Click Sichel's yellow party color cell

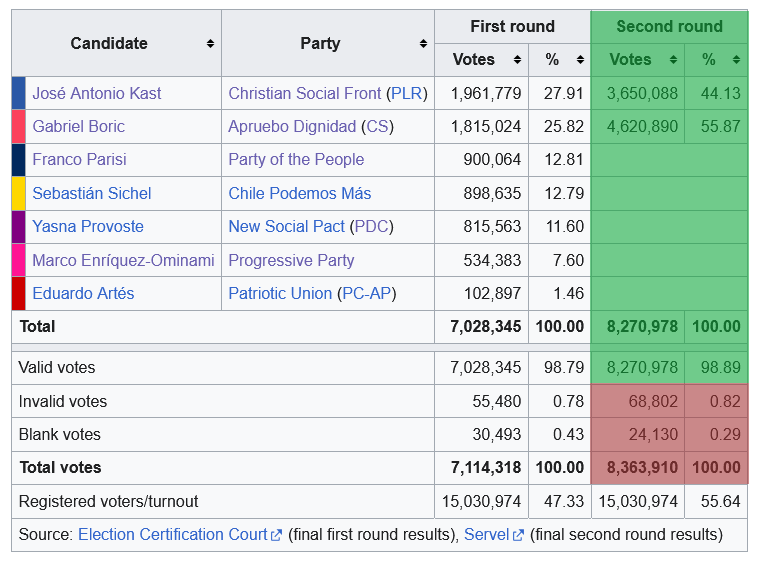pyautogui.click(x=18, y=193)
